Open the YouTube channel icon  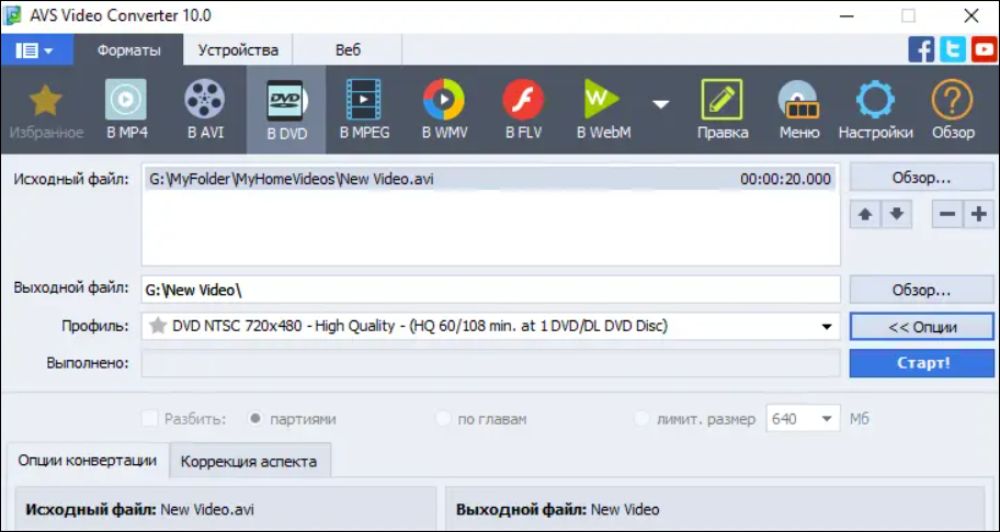tap(985, 49)
